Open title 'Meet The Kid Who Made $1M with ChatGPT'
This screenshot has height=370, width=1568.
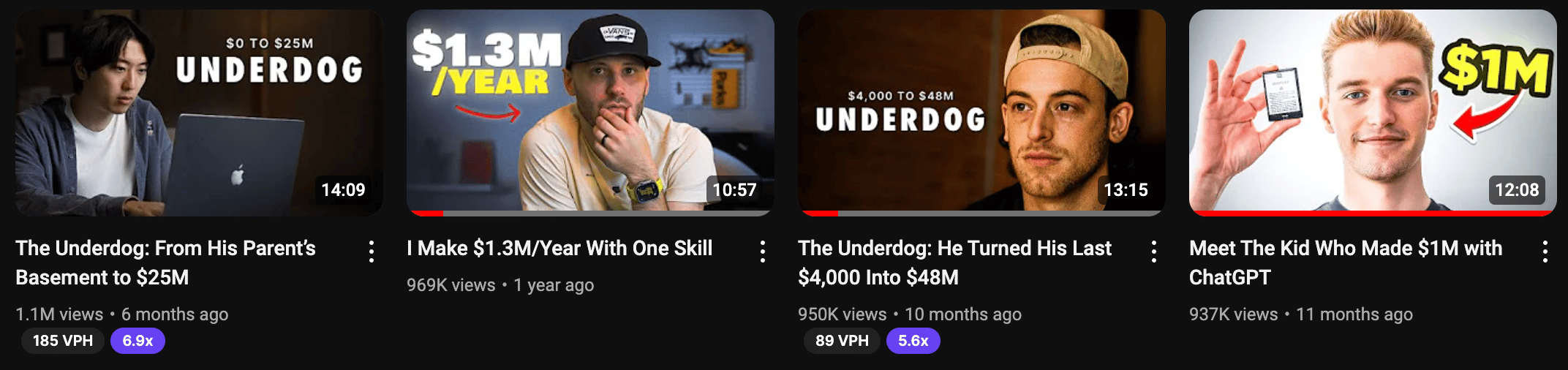click(x=1346, y=263)
